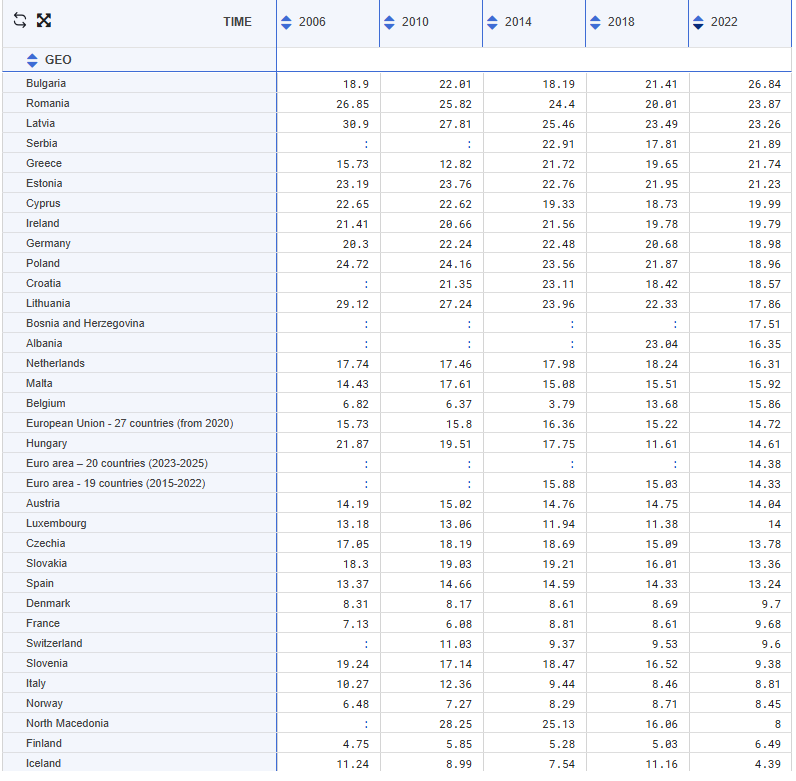The height and width of the screenshot is (781, 796).
Task: Select the Greece row label
Action: (44, 163)
